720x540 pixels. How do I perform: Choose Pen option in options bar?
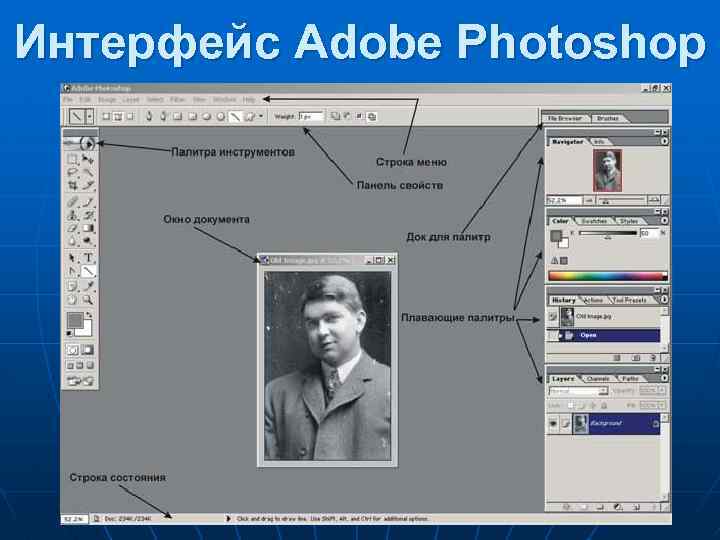(x=149, y=117)
